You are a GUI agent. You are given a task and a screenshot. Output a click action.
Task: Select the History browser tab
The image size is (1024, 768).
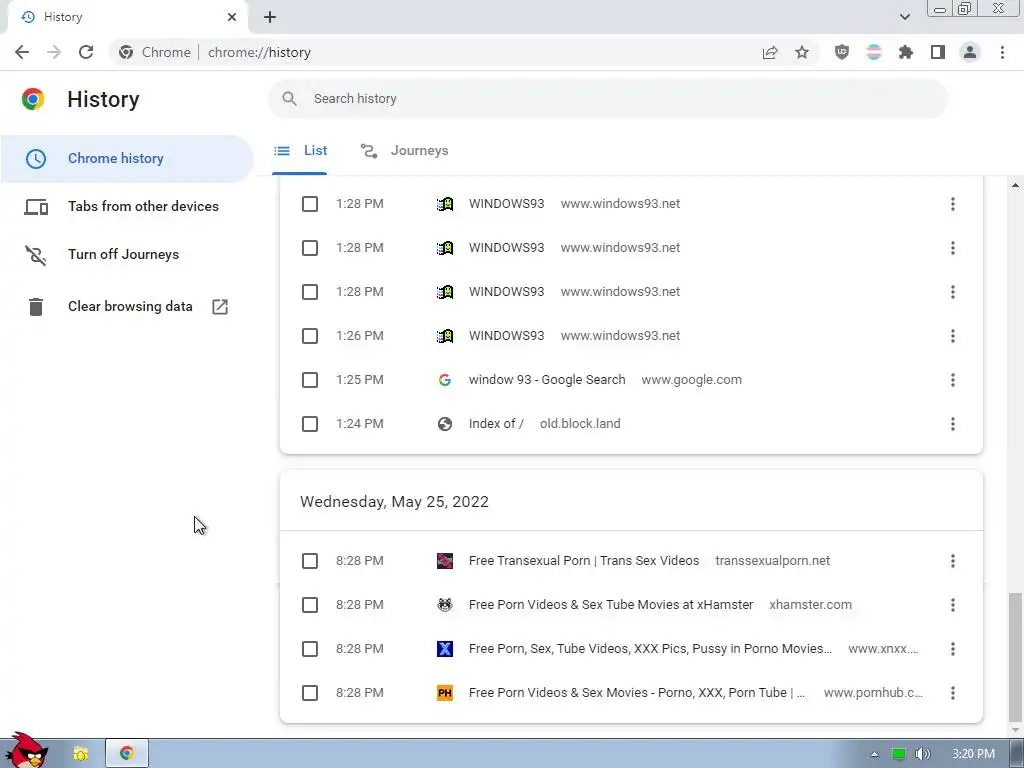[x=127, y=18]
